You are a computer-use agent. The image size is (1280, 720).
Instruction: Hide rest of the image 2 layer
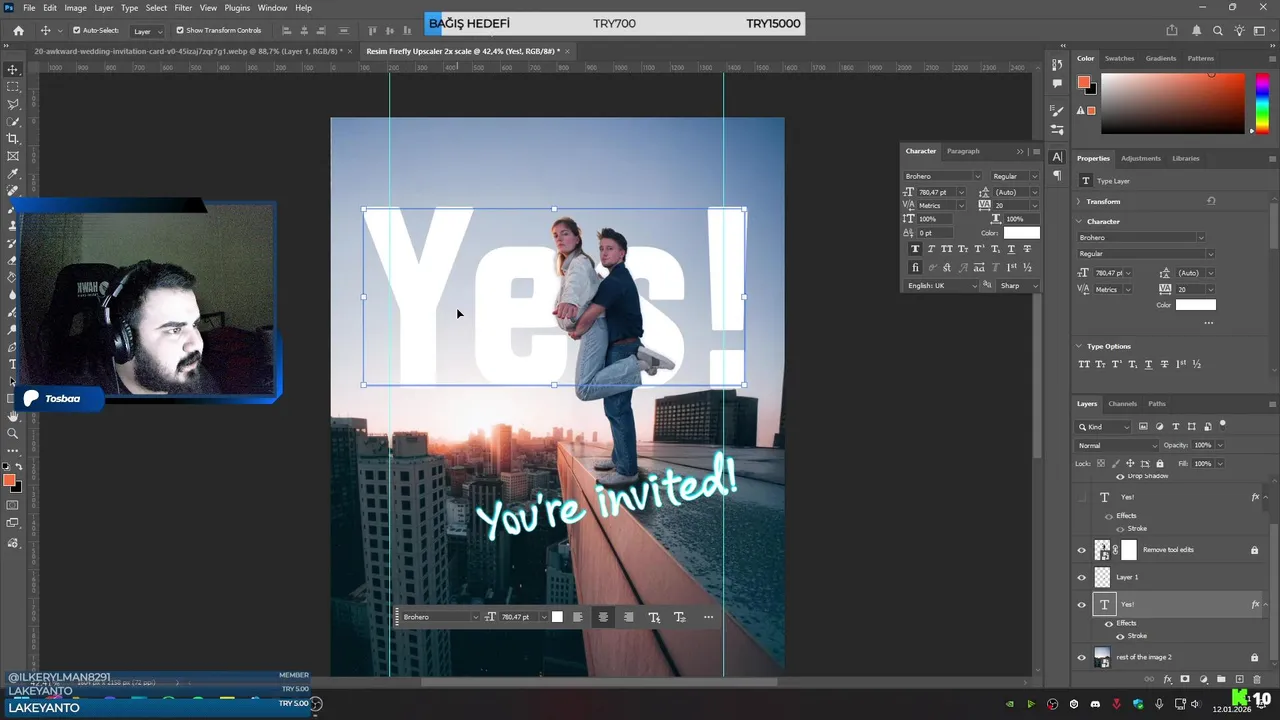[1081, 658]
